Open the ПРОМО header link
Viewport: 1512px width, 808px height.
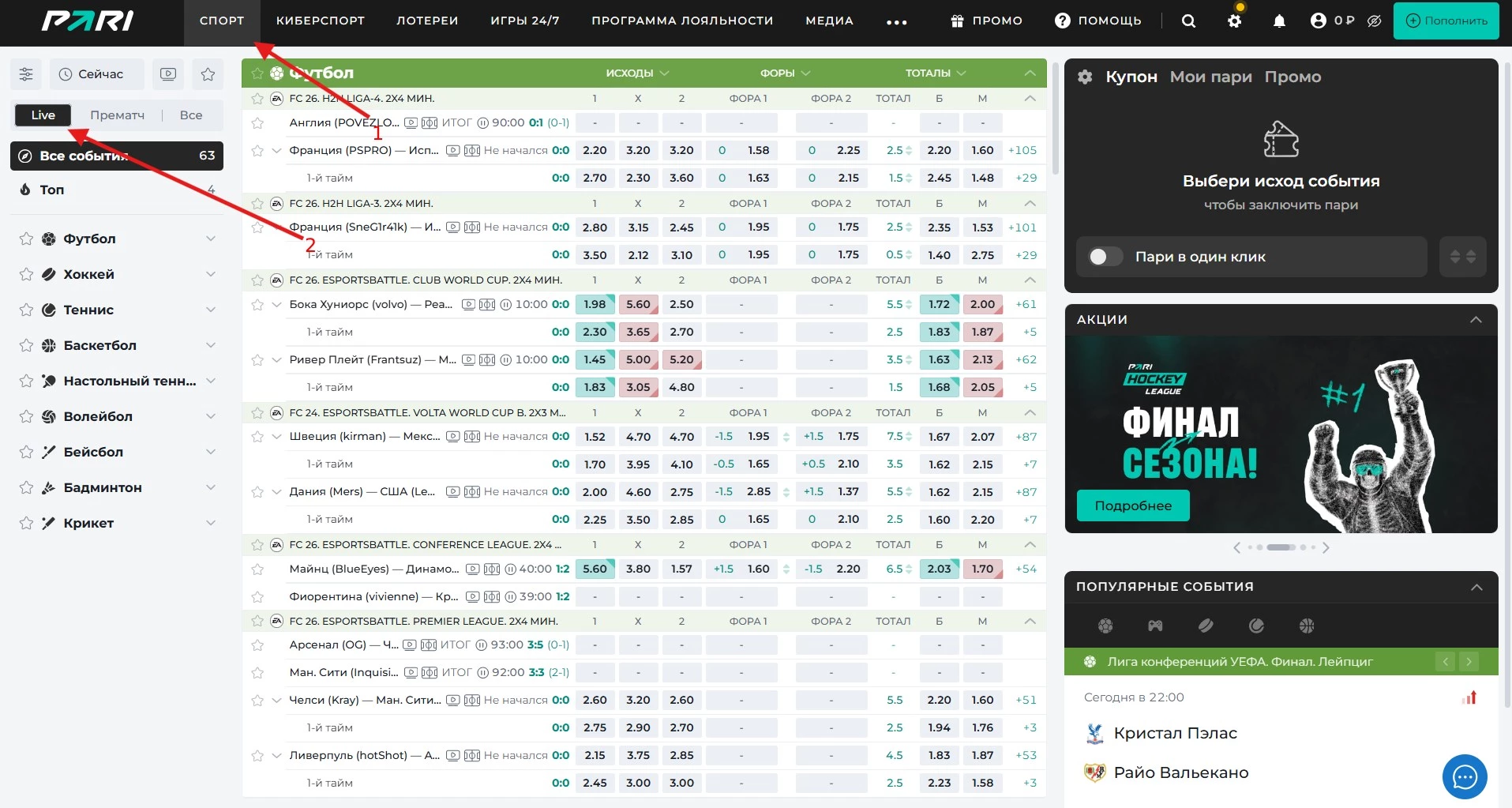tap(986, 21)
